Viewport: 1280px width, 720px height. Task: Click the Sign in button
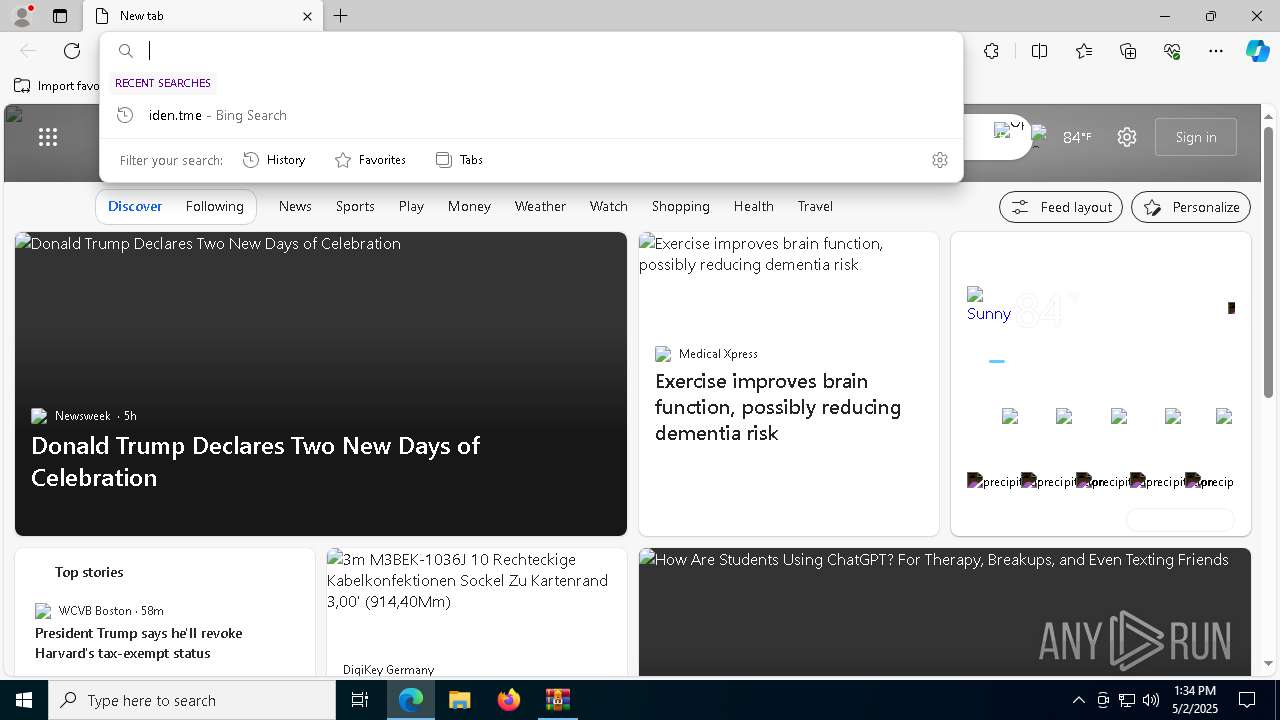1196,137
